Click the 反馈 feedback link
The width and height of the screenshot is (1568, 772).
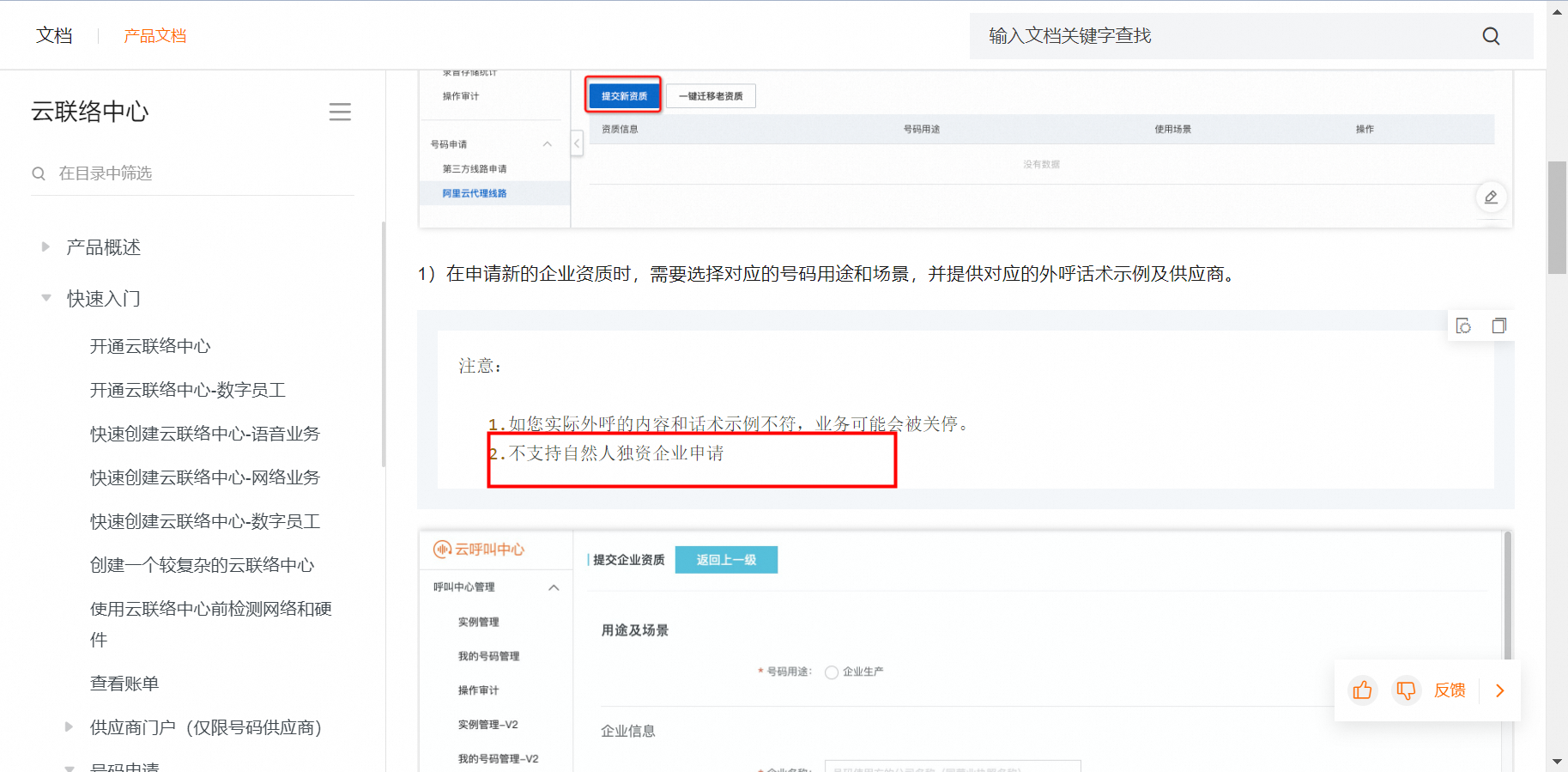pos(1450,690)
